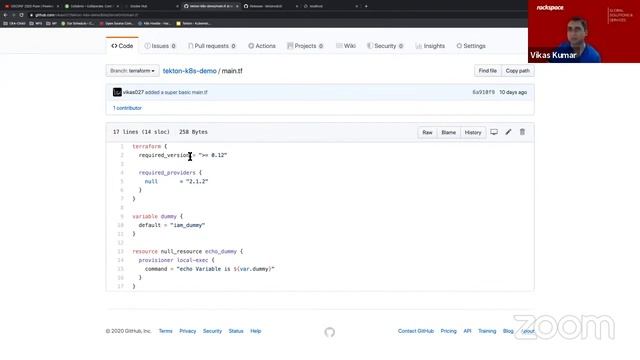The height and width of the screenshot is (360, 640).
Task: Switch to the Actions tab
Action: pyautogui.click(x=262, y=46)
